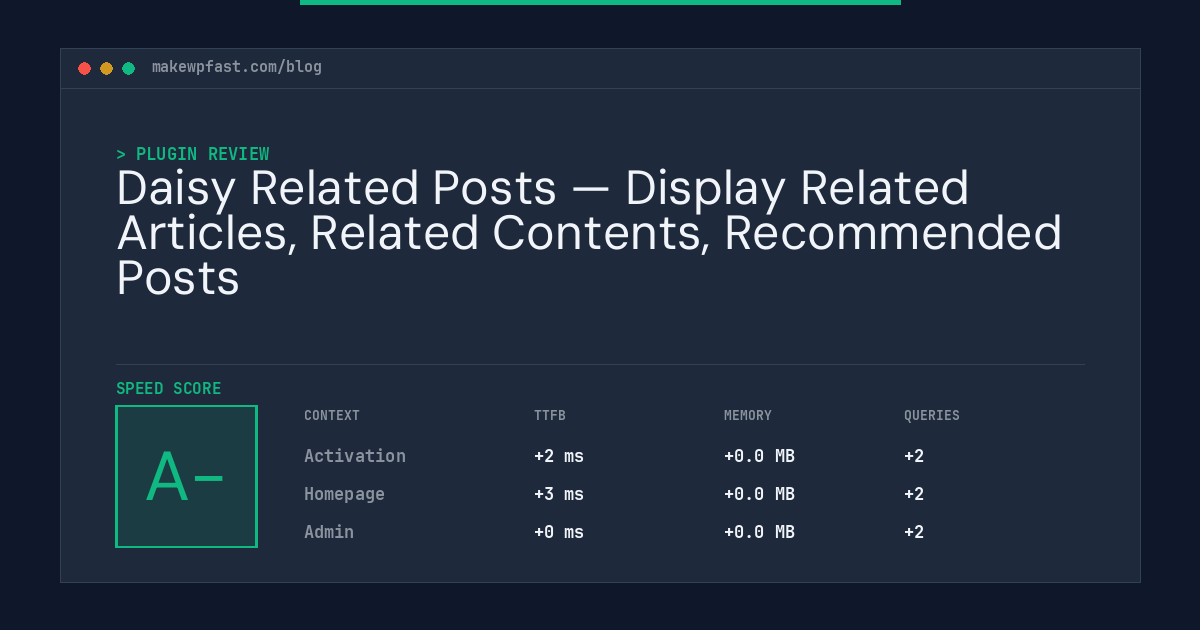Select the Homepage row label
This screenshot has width=1200, height=630.
pos(344,494)
